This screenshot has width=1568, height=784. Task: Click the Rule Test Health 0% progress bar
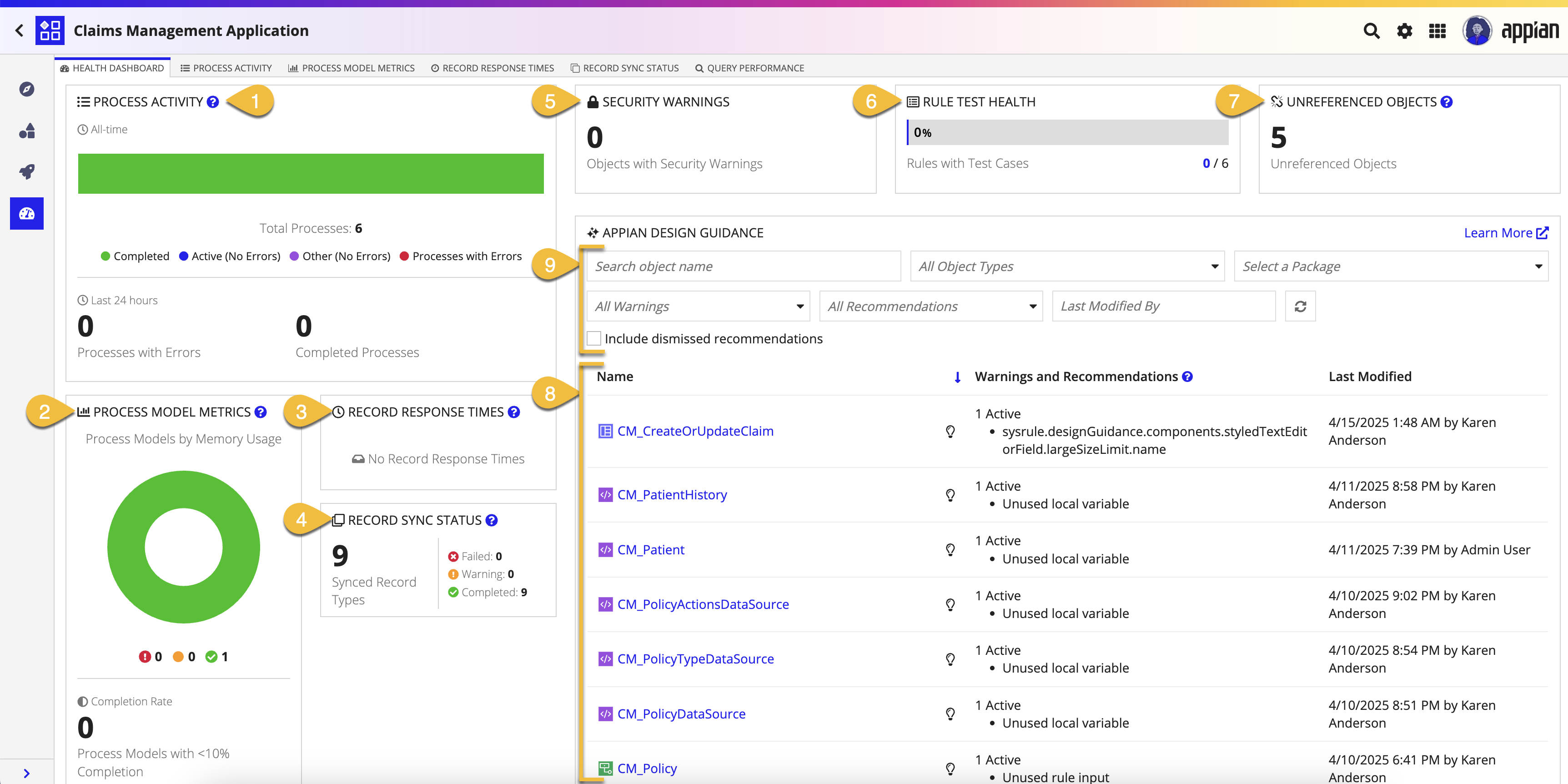(1068, 132)
